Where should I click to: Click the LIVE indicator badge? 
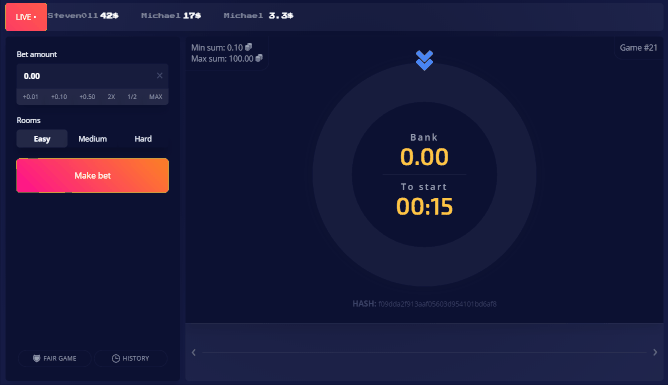coord(26,17)
